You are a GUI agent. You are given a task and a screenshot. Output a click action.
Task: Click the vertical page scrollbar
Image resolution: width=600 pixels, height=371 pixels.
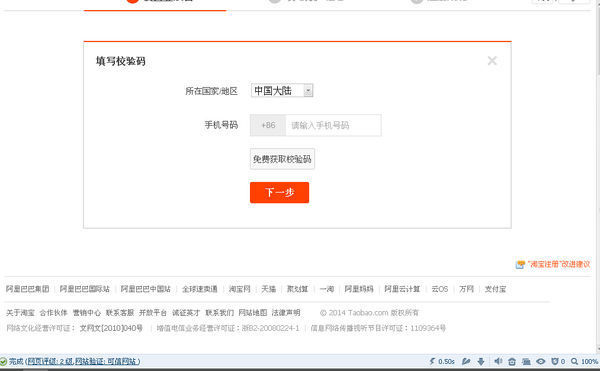[x=598, y=176]
